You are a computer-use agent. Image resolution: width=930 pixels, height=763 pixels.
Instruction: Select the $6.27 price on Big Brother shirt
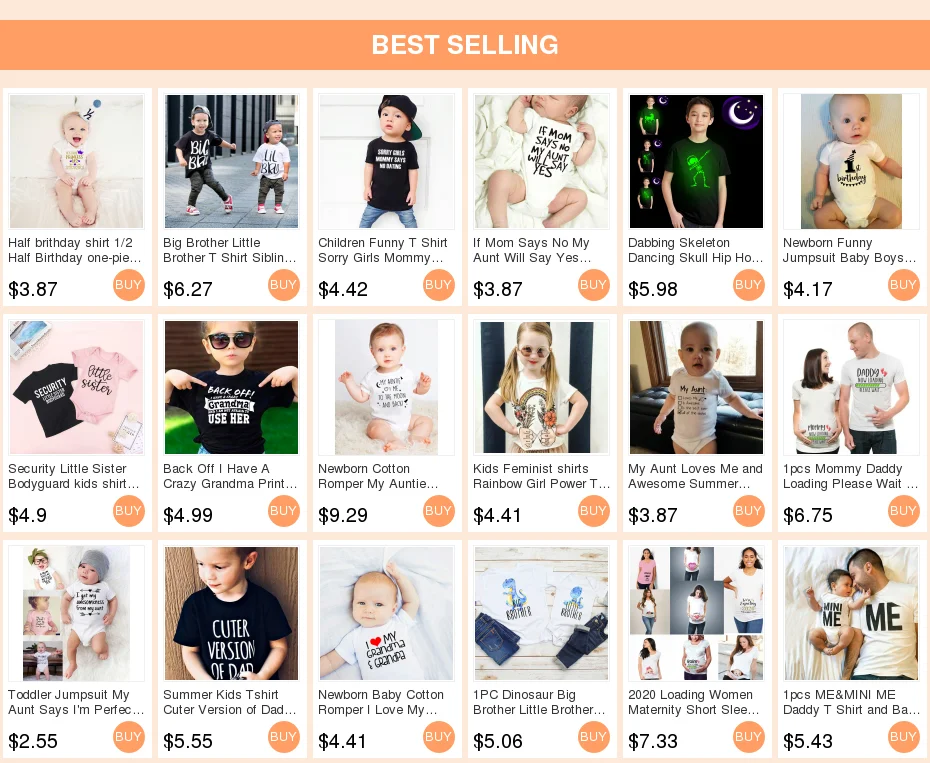click(x=187, y=290)
